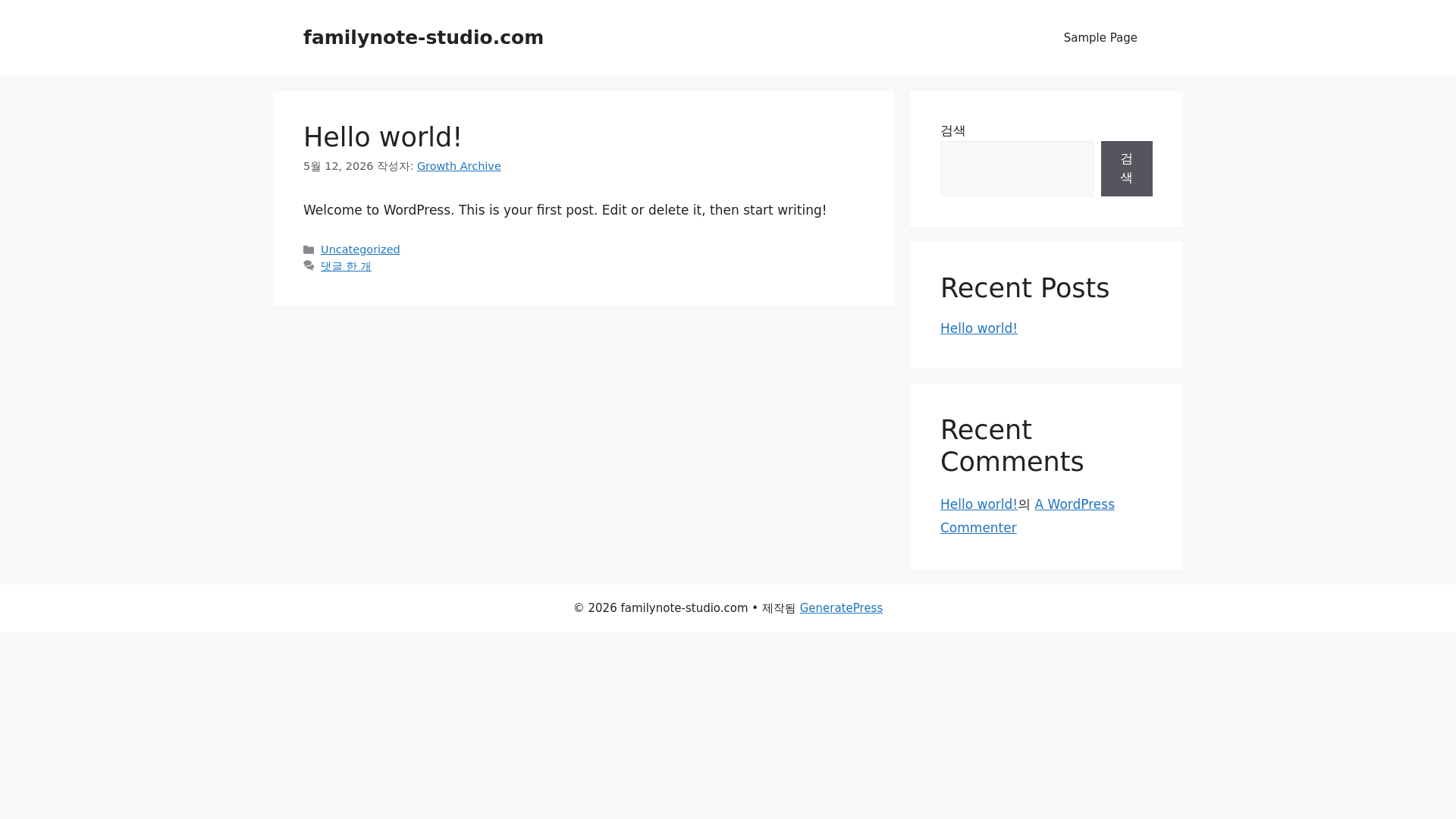Click the comments bubble icon beside 댓글 한 개

point(309,265)
